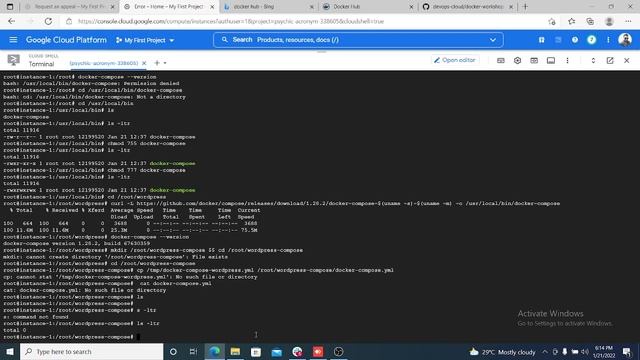Close the docker hub - Bing tab
The height and width of the screenshot is (360, 640).
(312, 7)
